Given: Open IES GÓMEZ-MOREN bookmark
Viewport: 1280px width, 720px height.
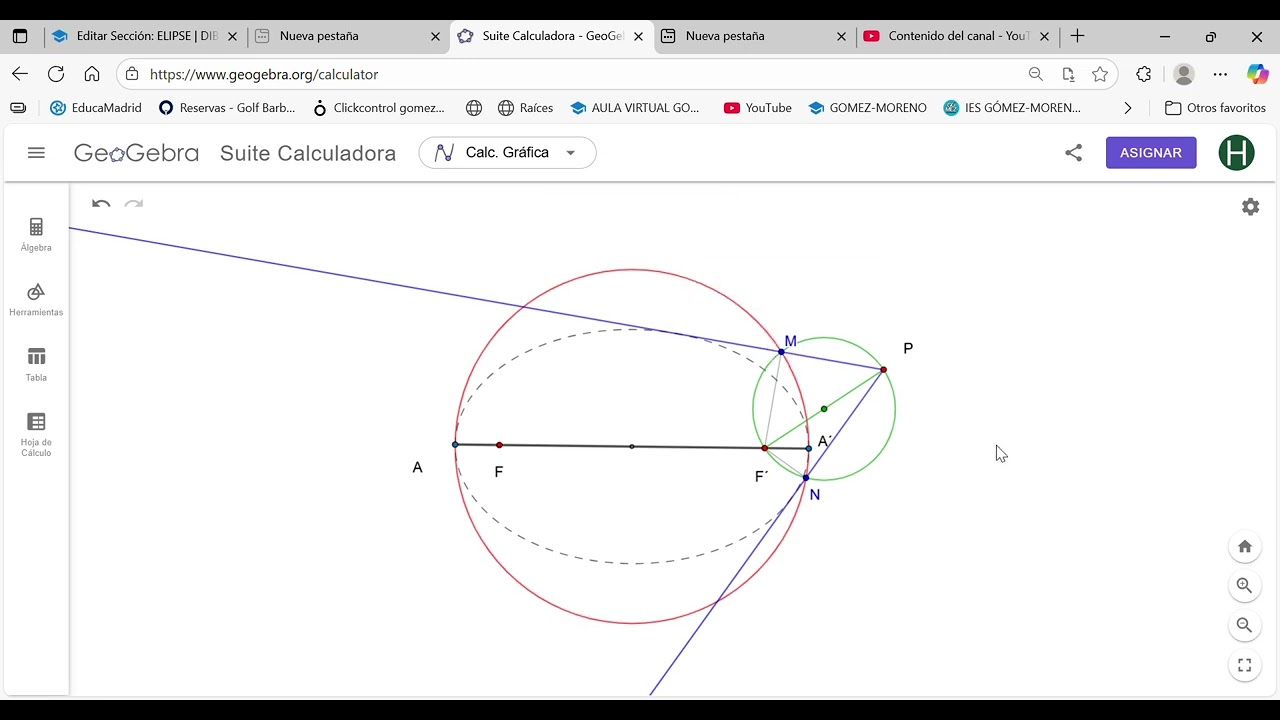Looking at the screenshot, I should [x=1012, y=108].
